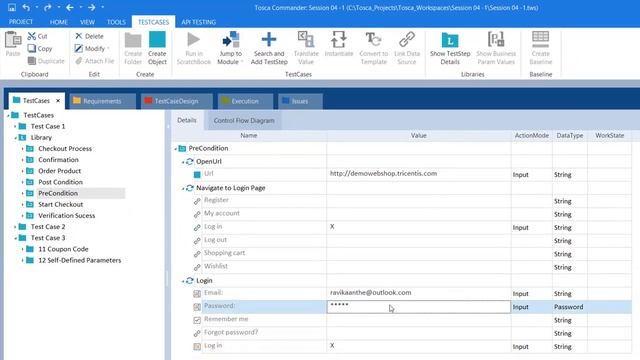Click the Save icon in quick access bar
The image size is (640, 360).
pyautogui.click(x=12, y=7)
